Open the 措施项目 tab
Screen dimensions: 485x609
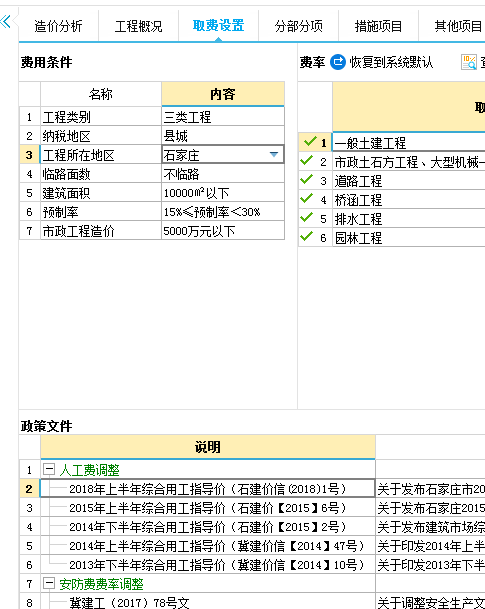(x=379, y=26)
